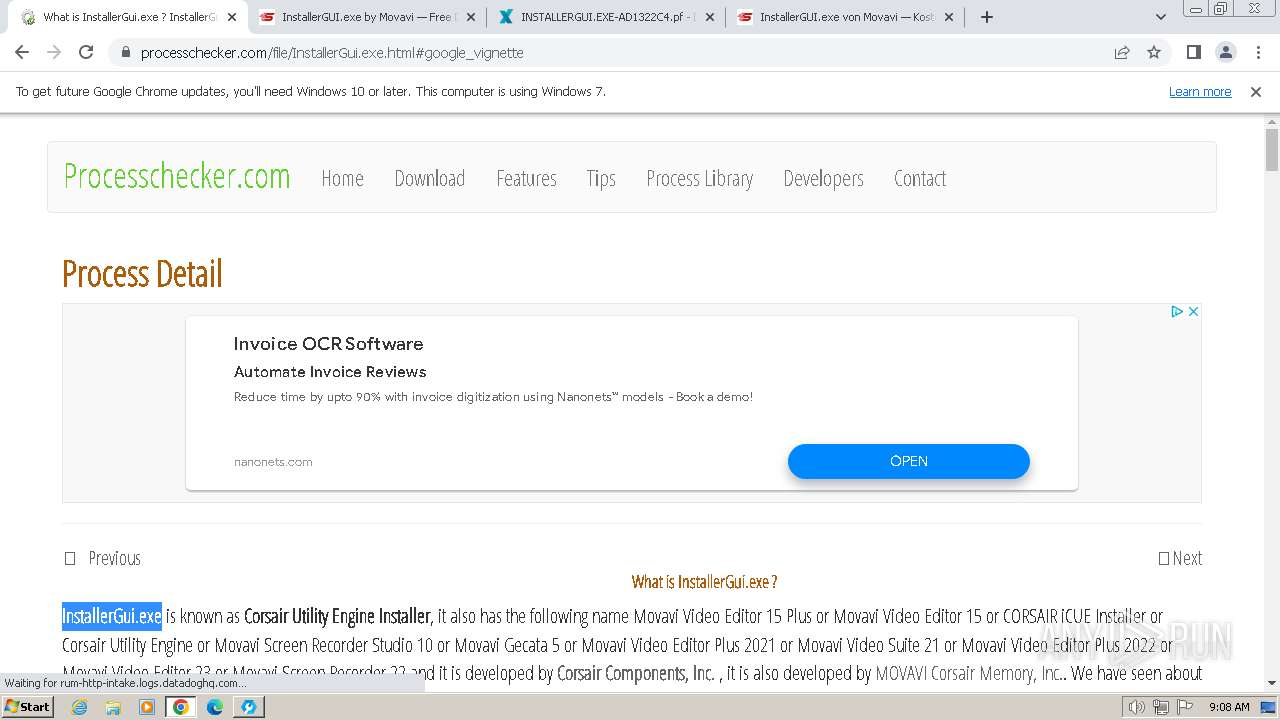Go forward in browser history

[x=54, y=53]
